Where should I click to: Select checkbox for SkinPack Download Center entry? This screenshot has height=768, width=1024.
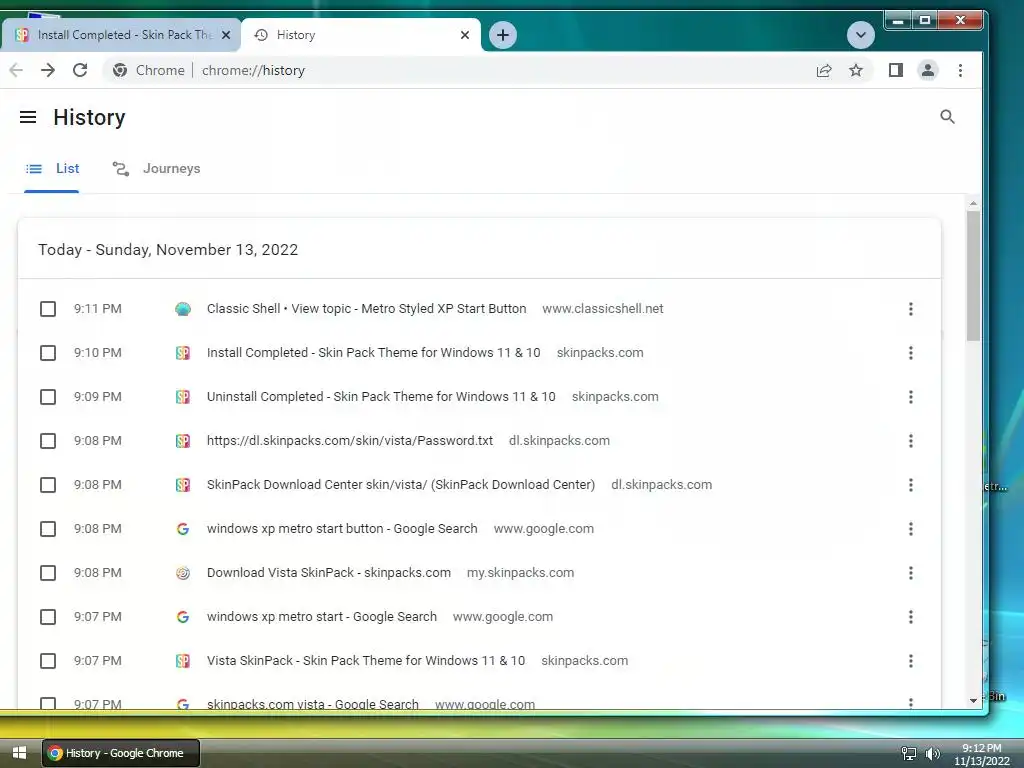pyautogui.click(x=48, y=485)
